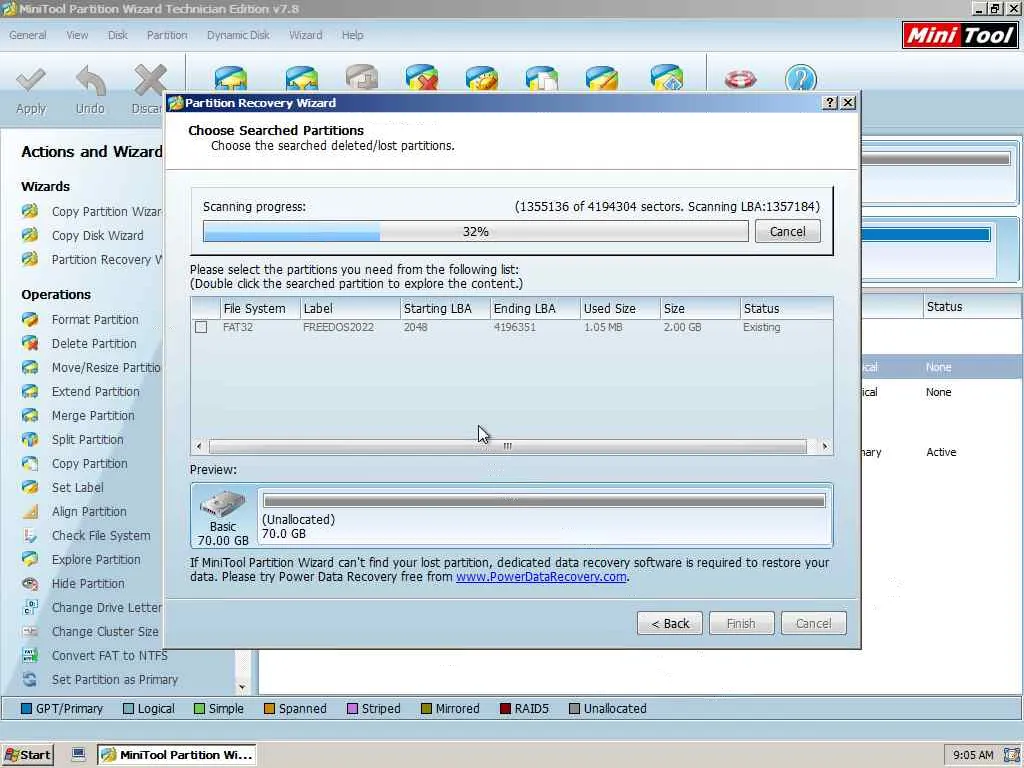1024x768 pixels.
Task: Click the Change Drive Letter icon
Action: coord(30,607)
